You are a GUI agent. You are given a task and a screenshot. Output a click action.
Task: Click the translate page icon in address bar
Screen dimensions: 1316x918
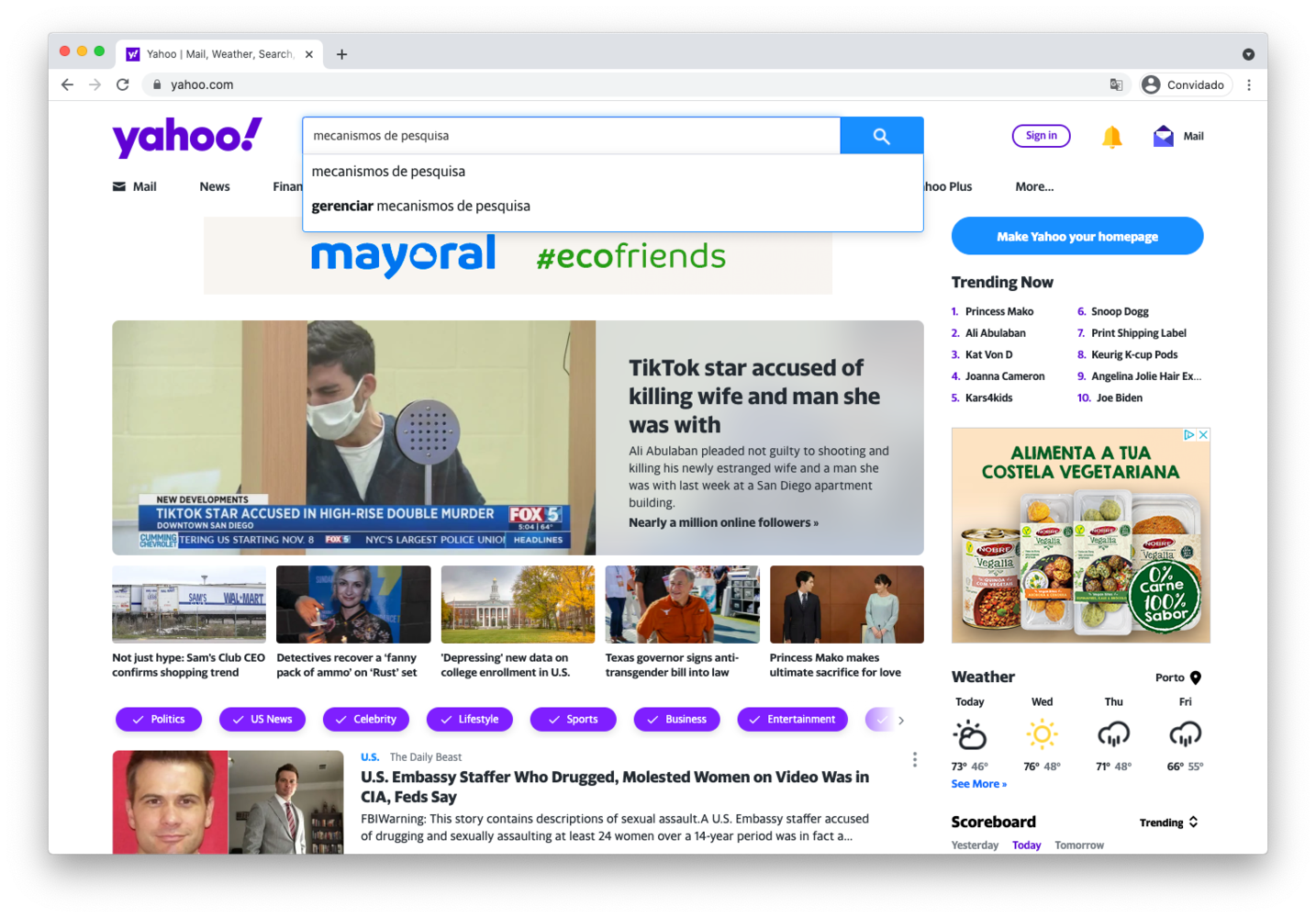click(x=1116, y=84)
